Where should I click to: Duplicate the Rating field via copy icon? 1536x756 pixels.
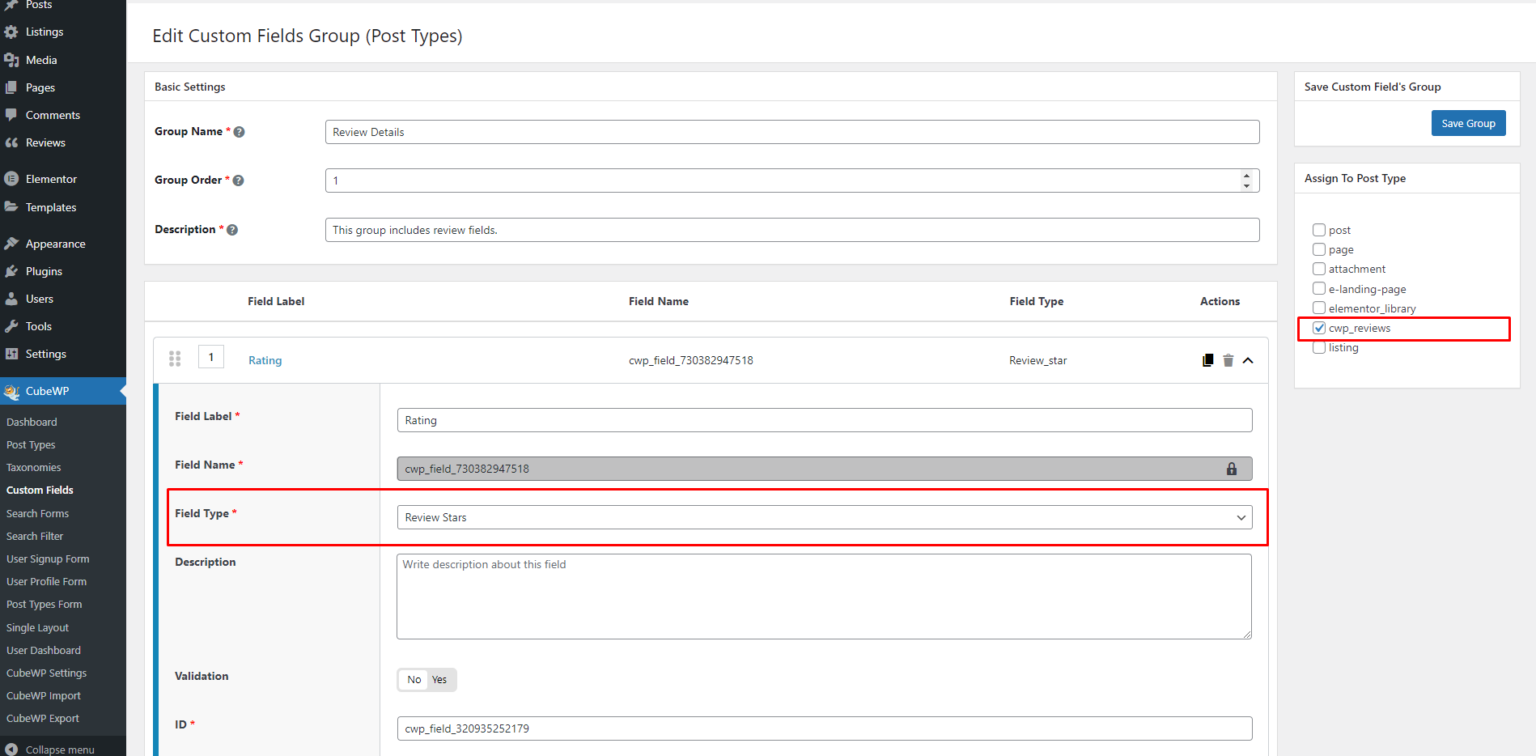[x=1207, y=359]
